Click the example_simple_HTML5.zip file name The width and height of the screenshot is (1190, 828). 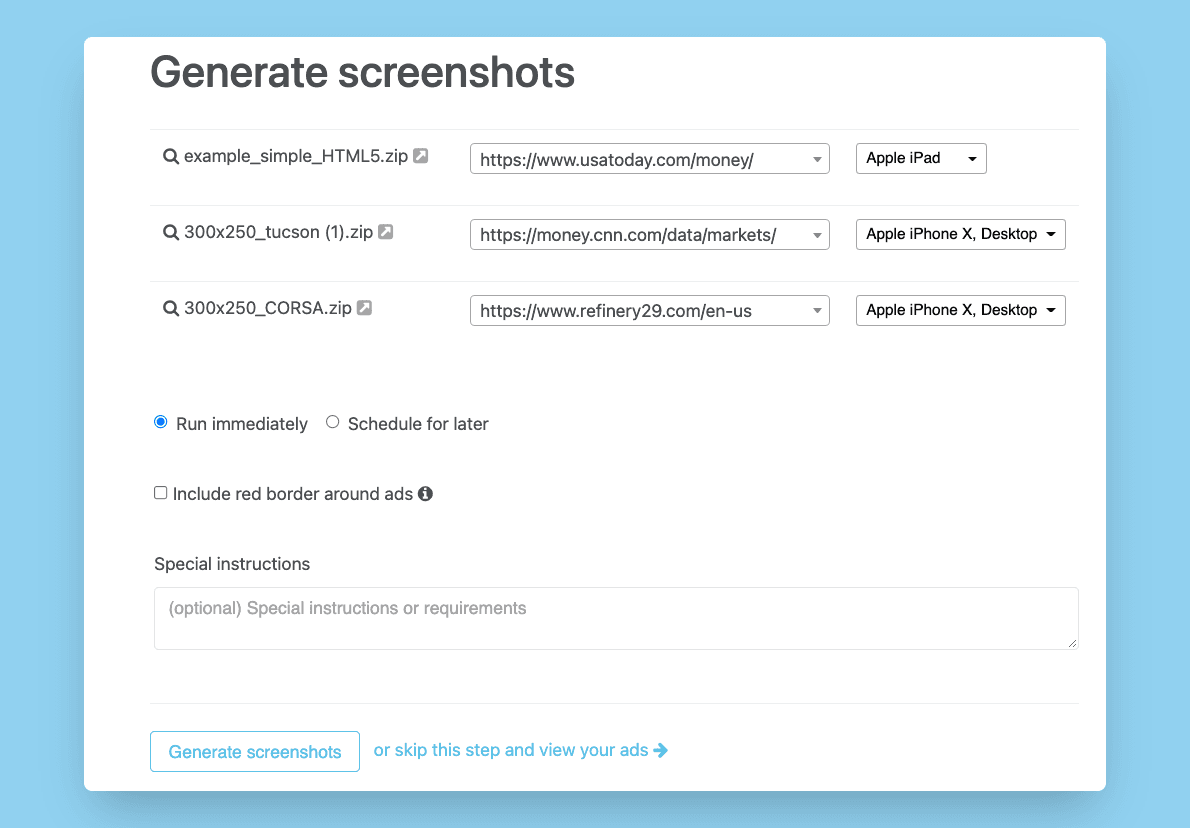coord(296,156)
